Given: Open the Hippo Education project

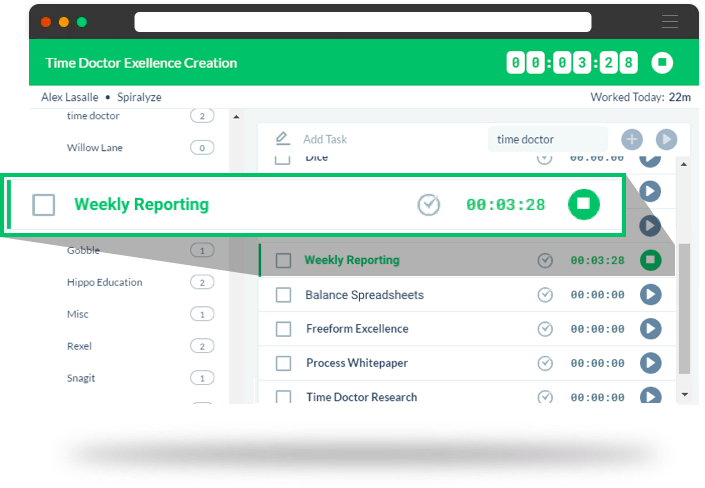Looking at the screenshot, I should tap(104, 282).
